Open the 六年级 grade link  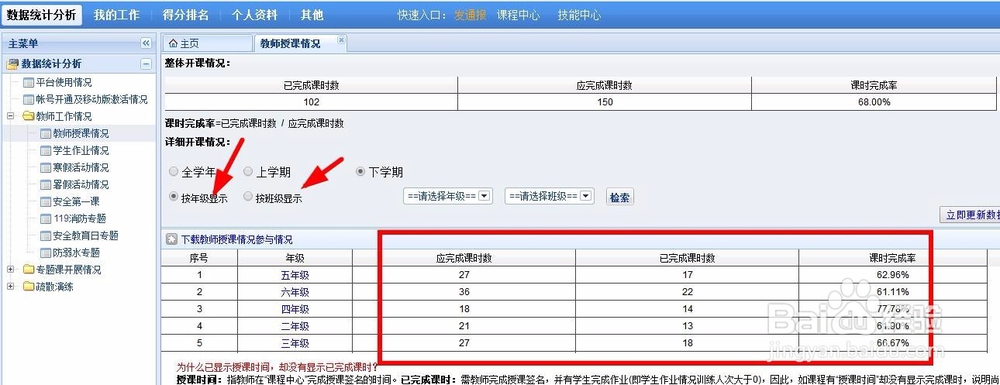(x=295, y=292)
